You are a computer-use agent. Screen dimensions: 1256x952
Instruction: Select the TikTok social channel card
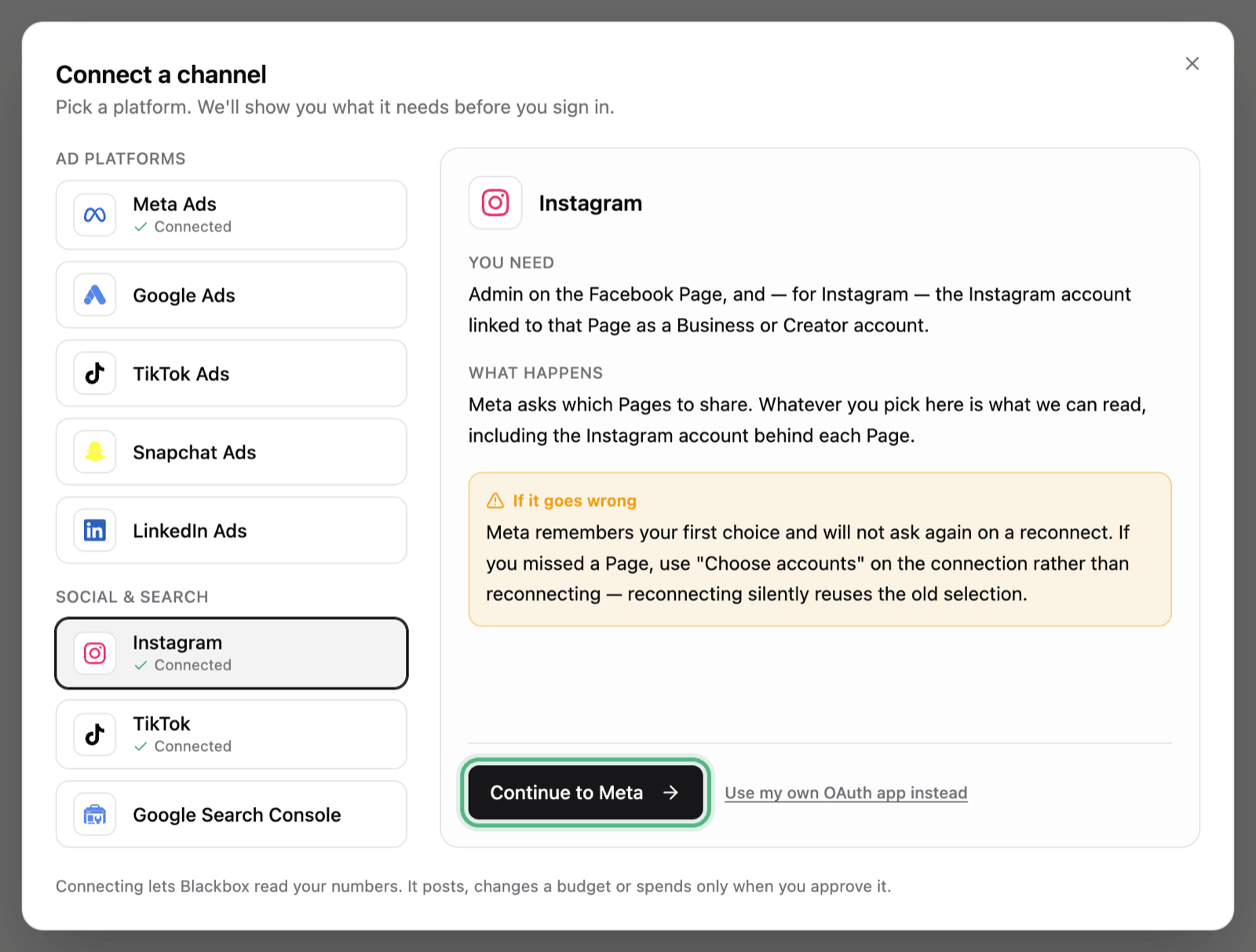(232, 735)
